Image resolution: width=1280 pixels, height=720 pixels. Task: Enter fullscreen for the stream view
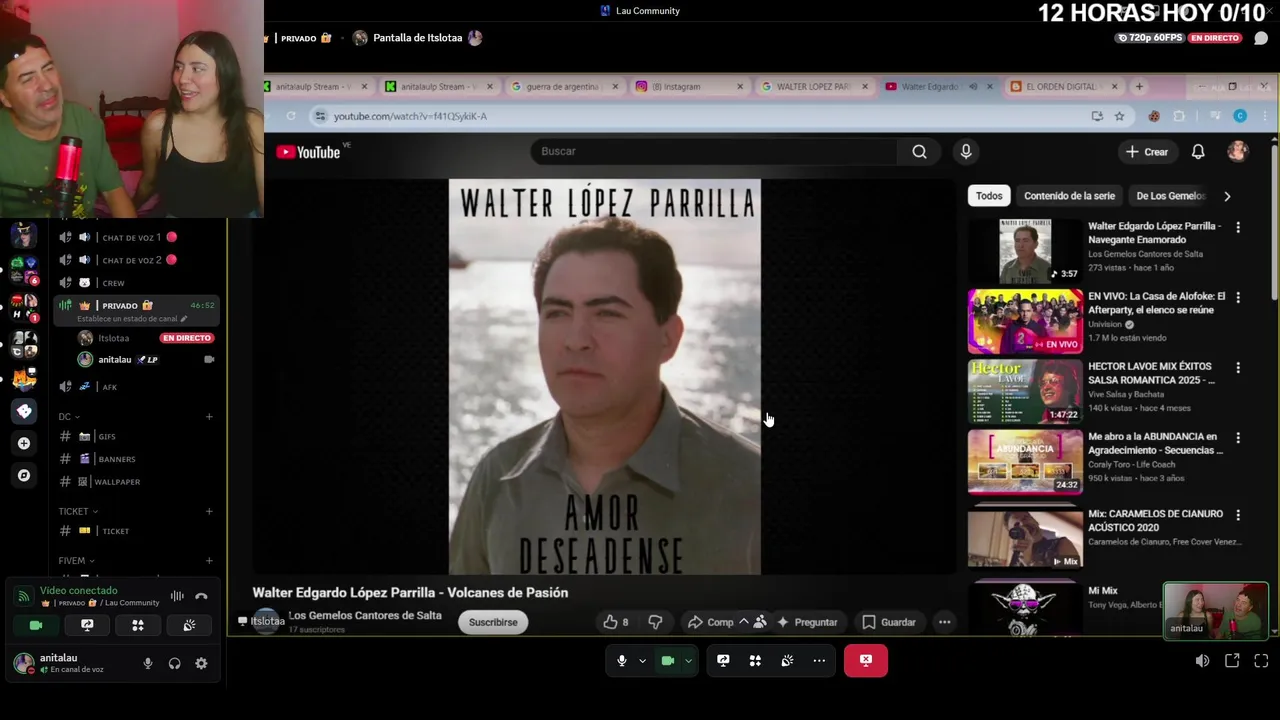pyautogui.click(x=1261, y=660)
